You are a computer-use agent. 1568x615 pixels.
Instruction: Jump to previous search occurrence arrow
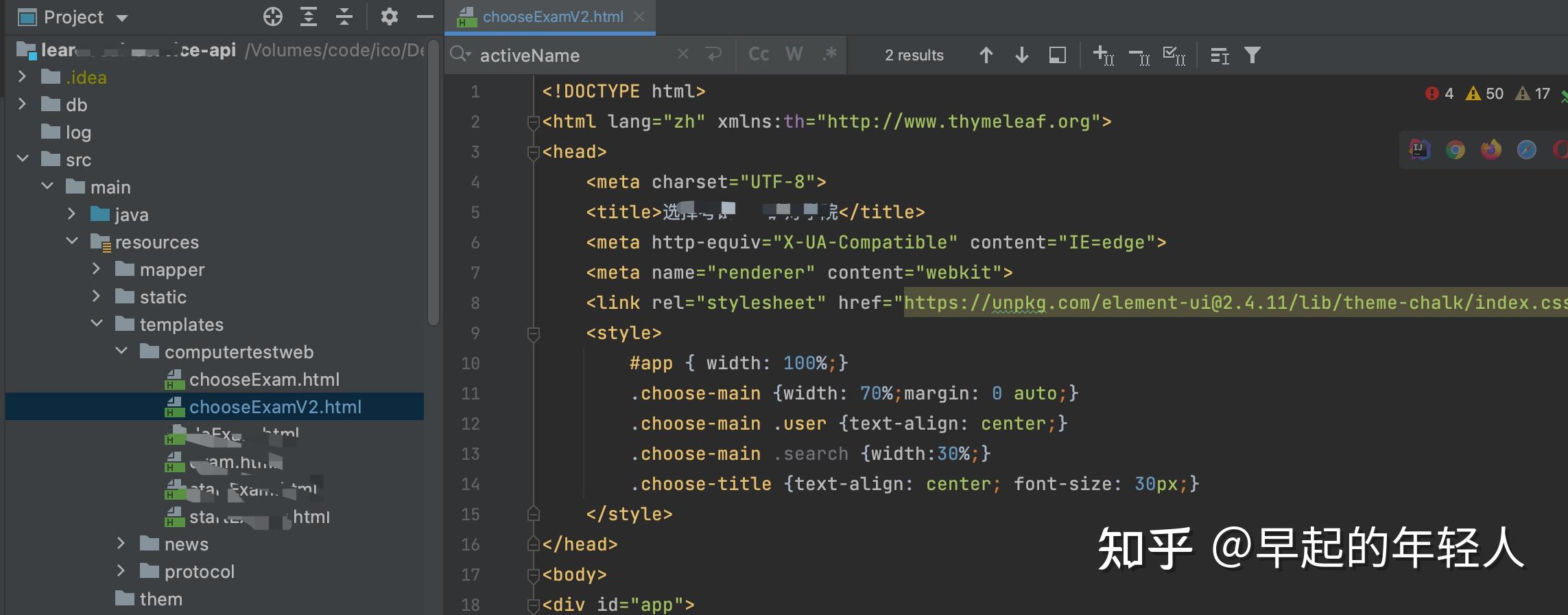point(986,55)
